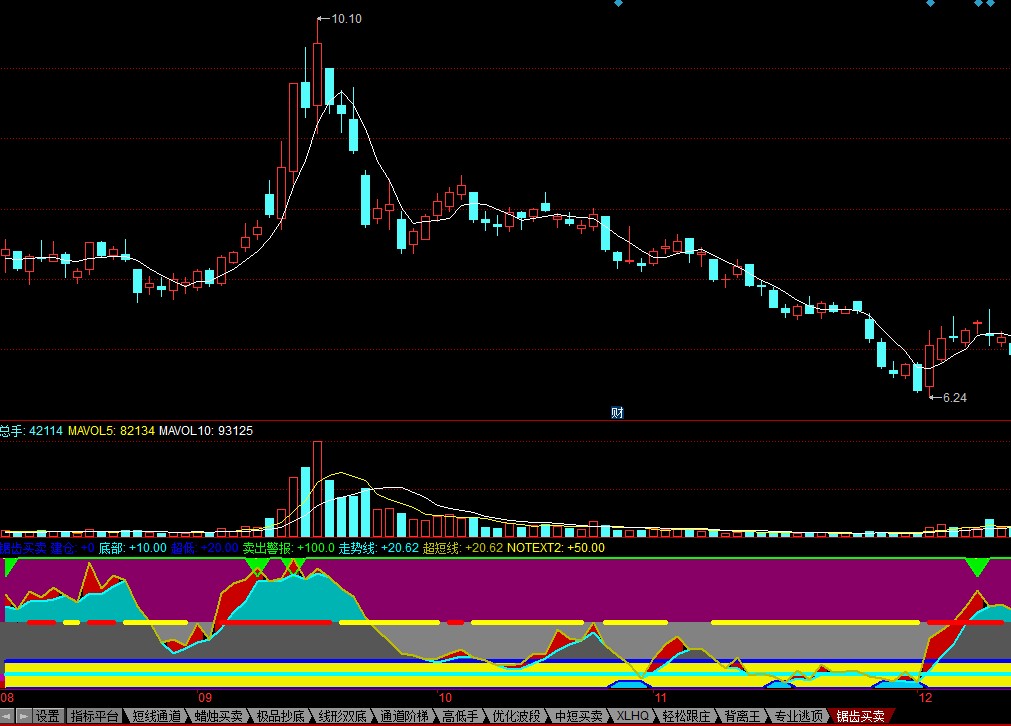The width and height of the screenshot is (1011, 726).
Task: Click the green triangle signal near December
Action: point(977,566)
